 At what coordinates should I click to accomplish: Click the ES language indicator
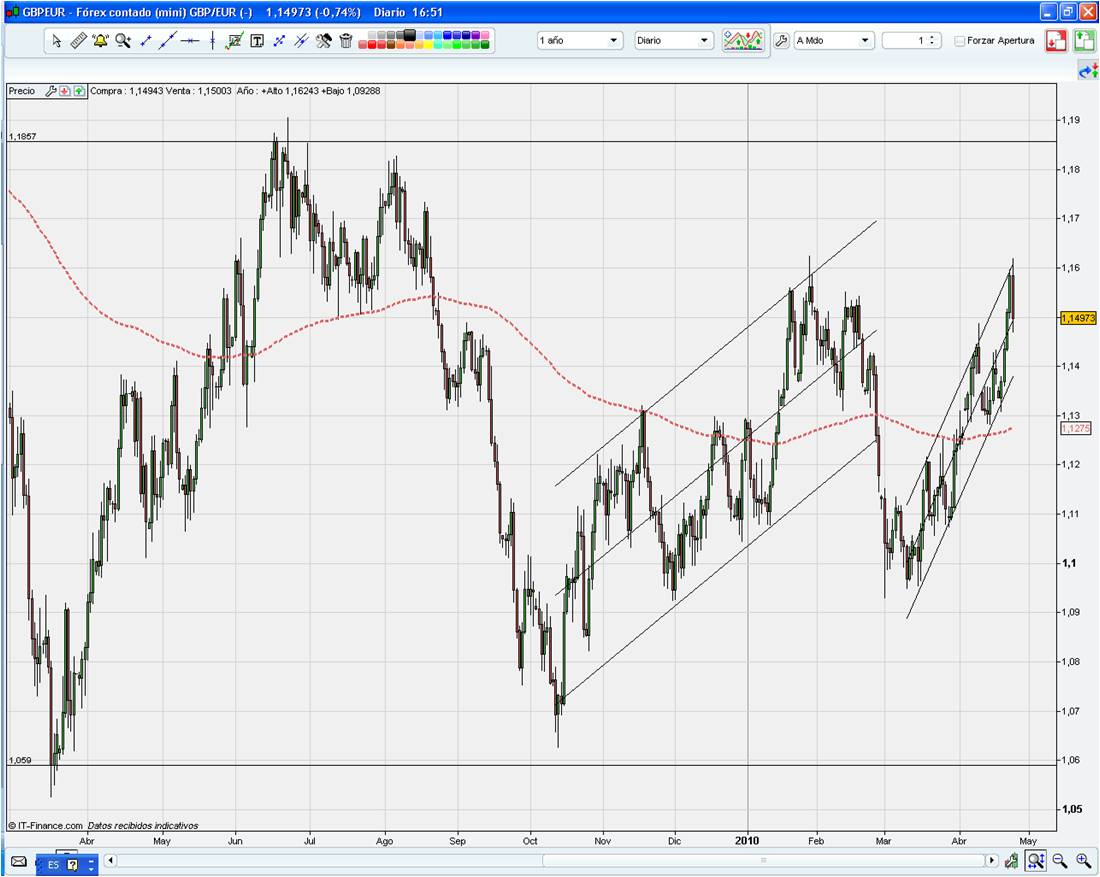pos(53,864)
